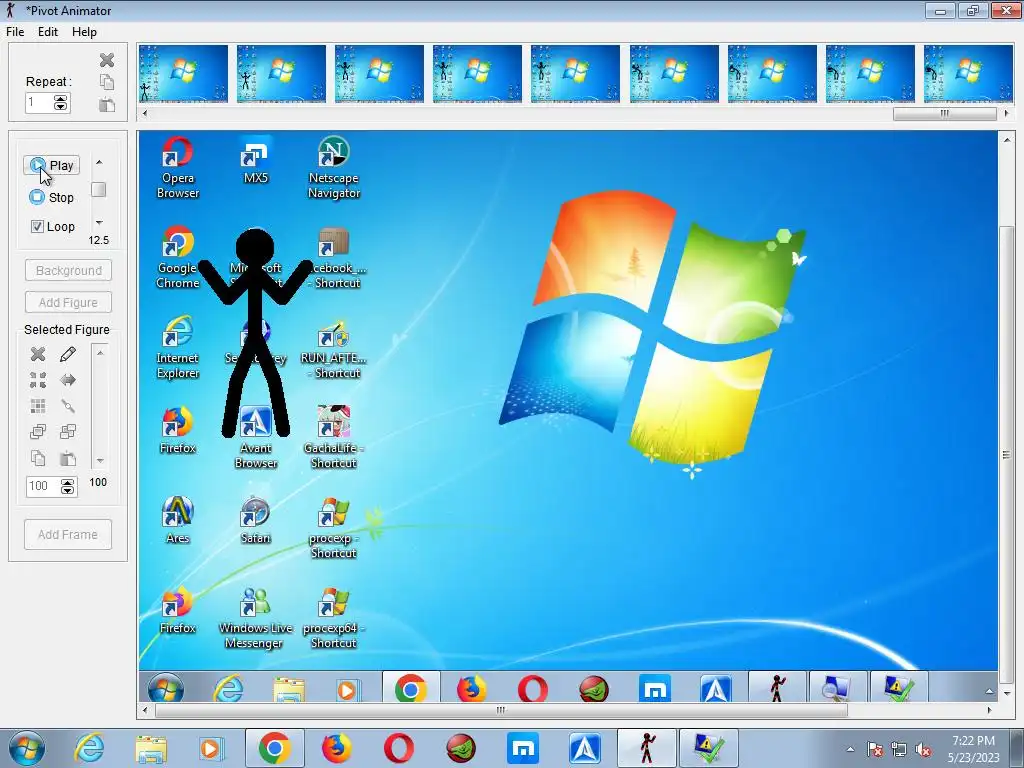This screenshot has width=1024, height=768.
Task: Click into the Repeat number field
Action: click(x=39, y=103)
